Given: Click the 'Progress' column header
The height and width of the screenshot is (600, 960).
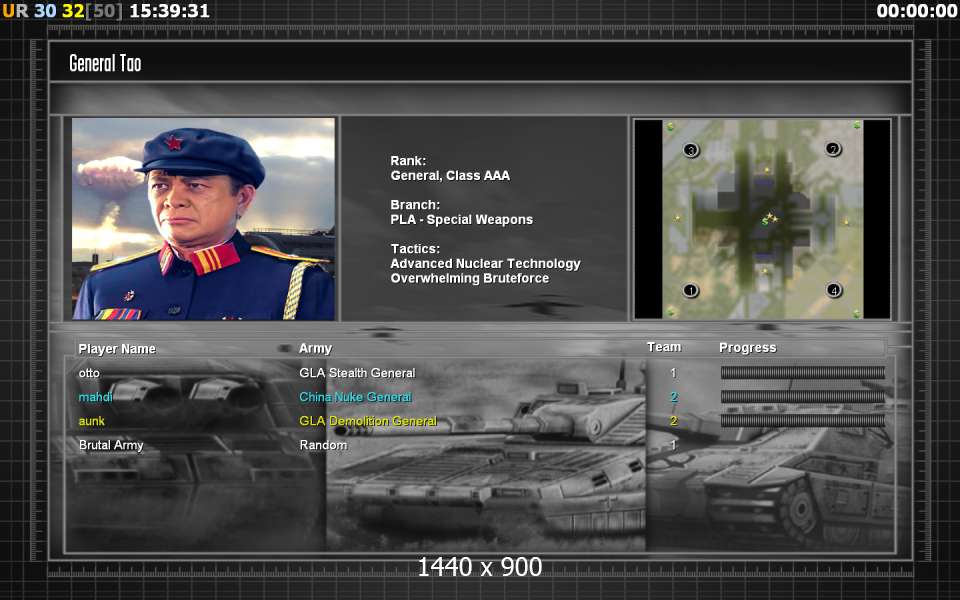Looking at the screenshot, I should pyautogui.click(x=748, y=348).
